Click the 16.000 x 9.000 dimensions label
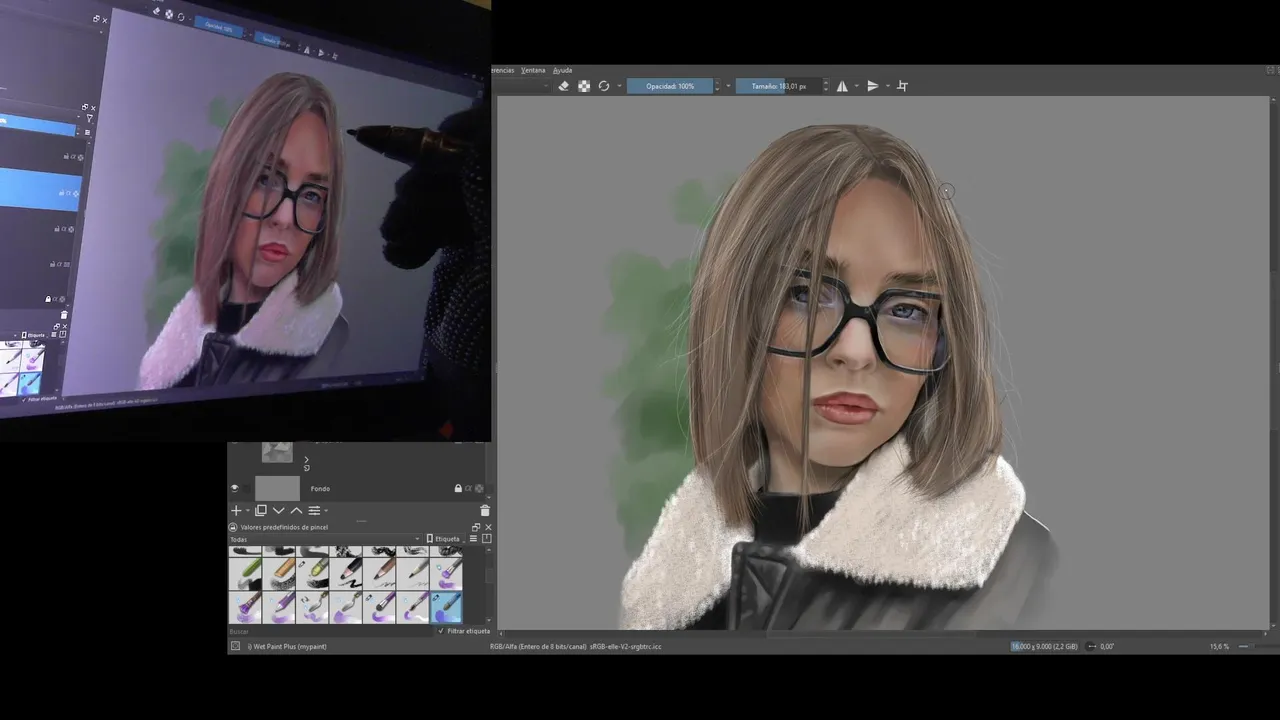The width and height of the screenshot is (1280, 720). pos(1044,646)
